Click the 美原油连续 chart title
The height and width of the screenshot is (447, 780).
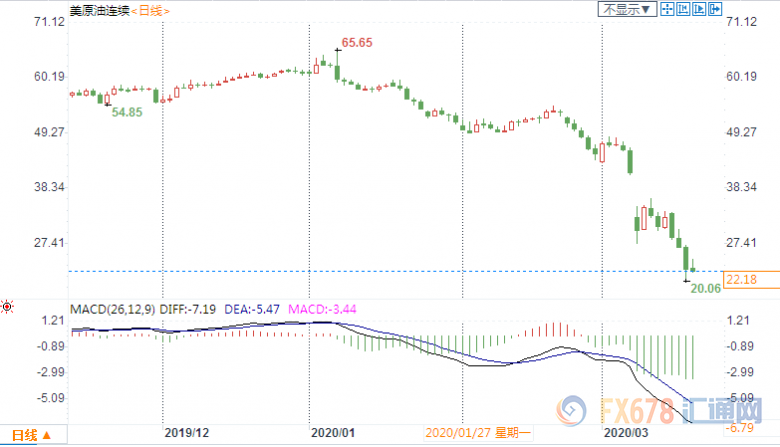[99, 10]
